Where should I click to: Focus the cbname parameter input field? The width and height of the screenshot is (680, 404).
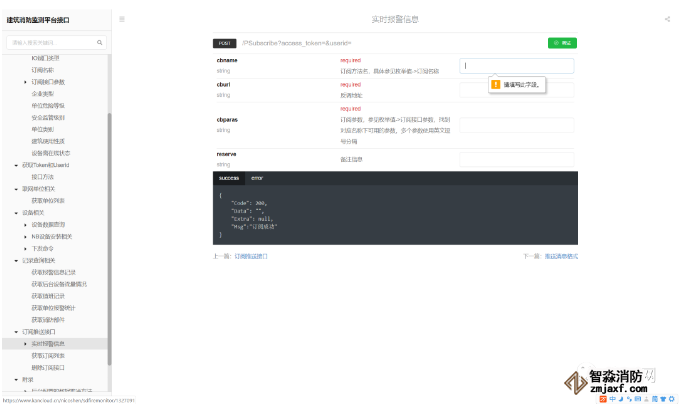(517, 66)
